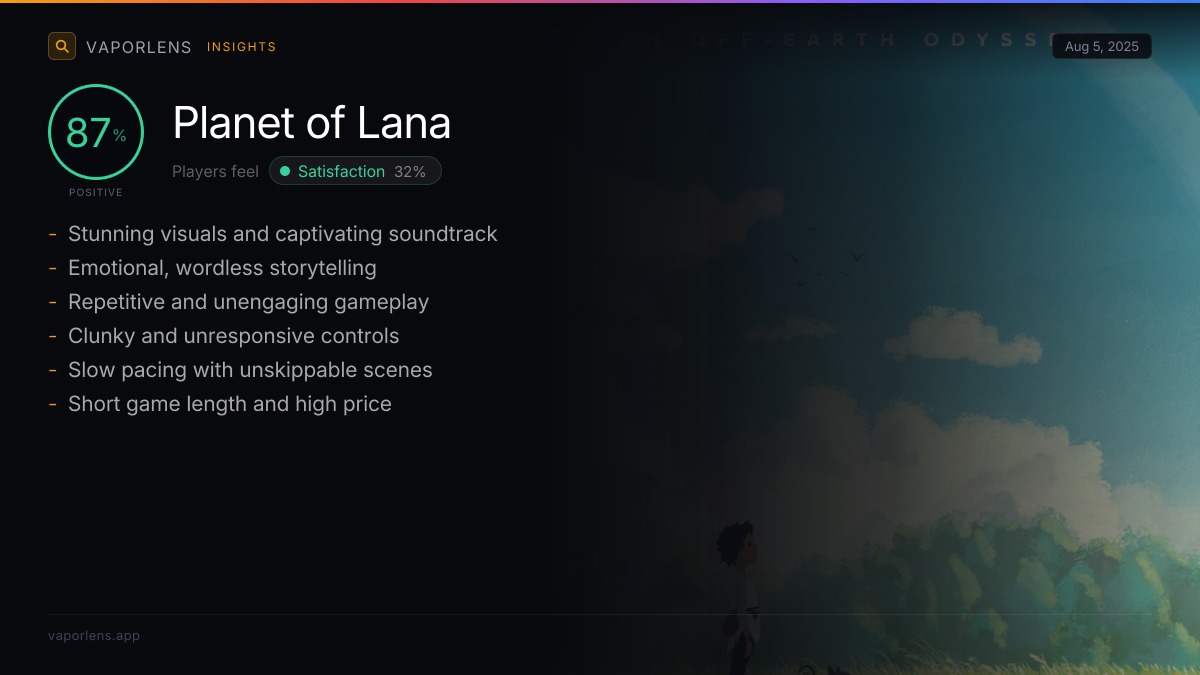Open the vaporlens.app footer link
The width and height of the screenshot is (1200, 675).
(94, 635)
